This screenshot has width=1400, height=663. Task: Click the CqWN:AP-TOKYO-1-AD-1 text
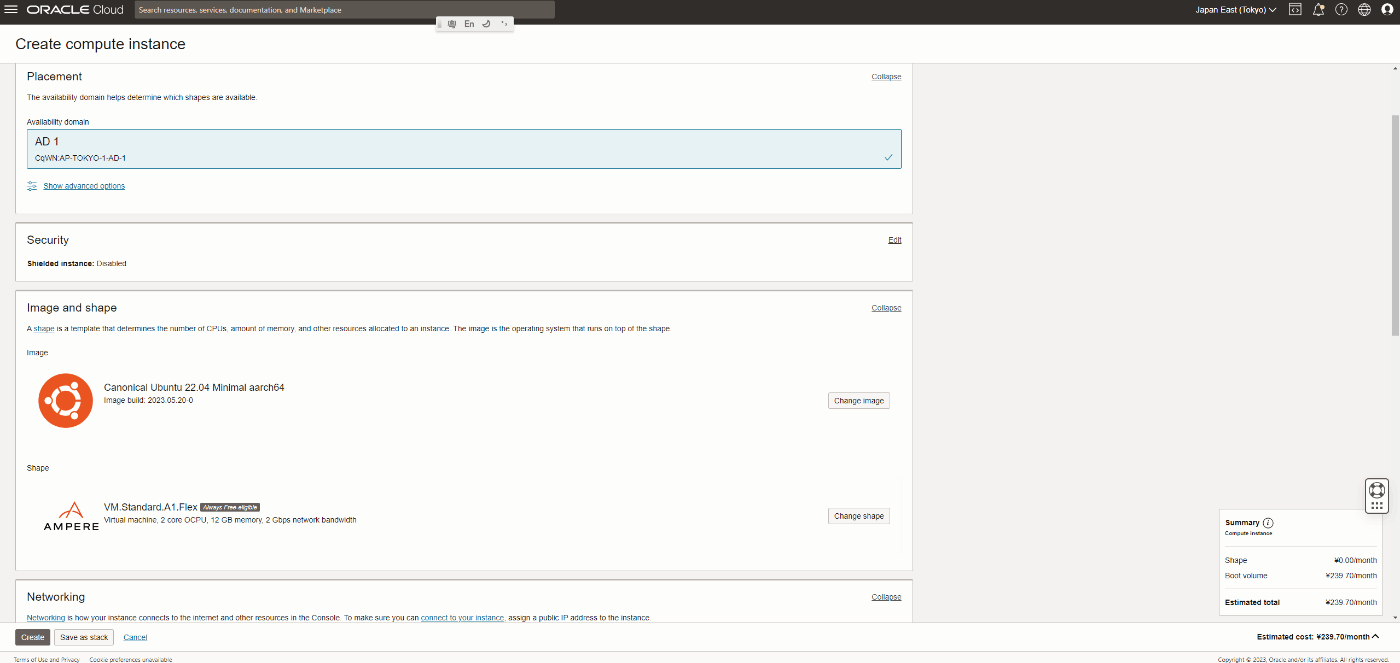[80, 158]
